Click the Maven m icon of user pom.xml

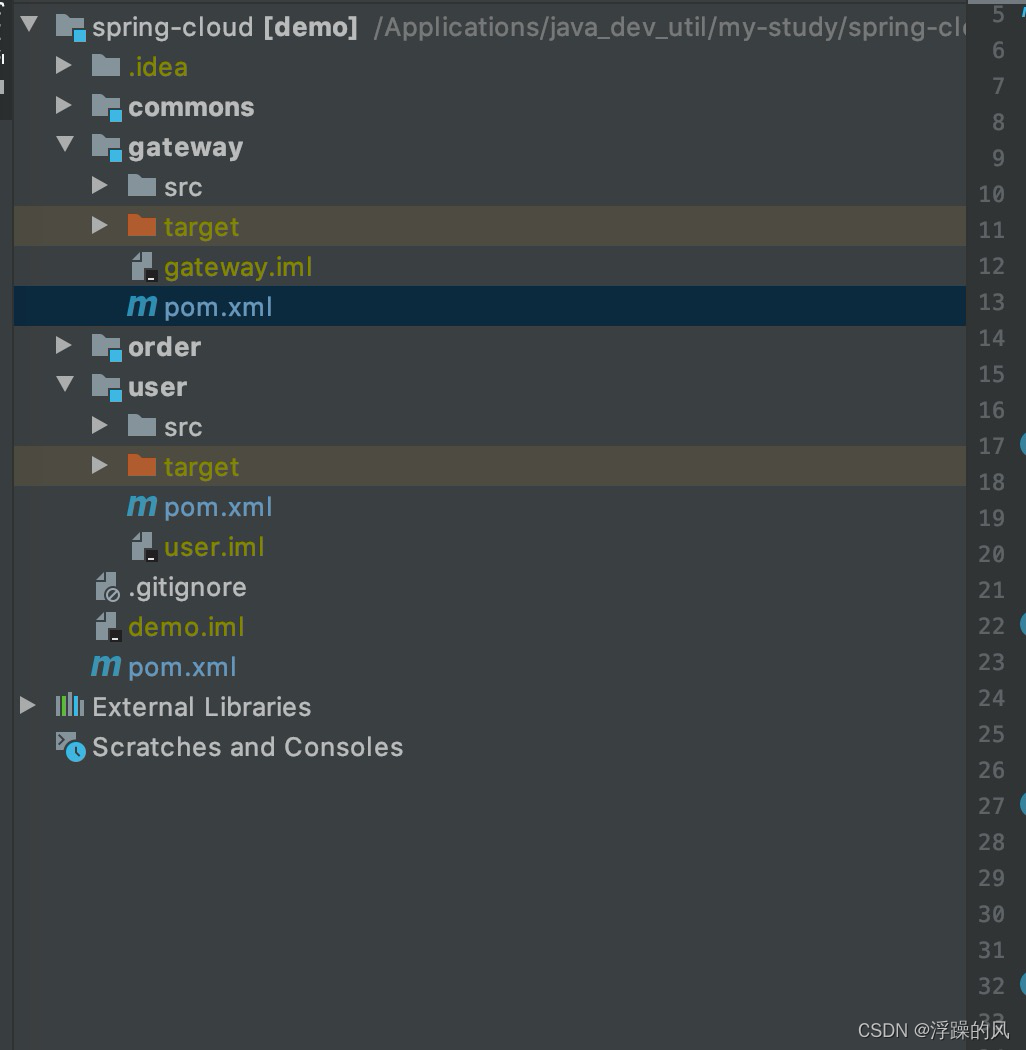142,506
